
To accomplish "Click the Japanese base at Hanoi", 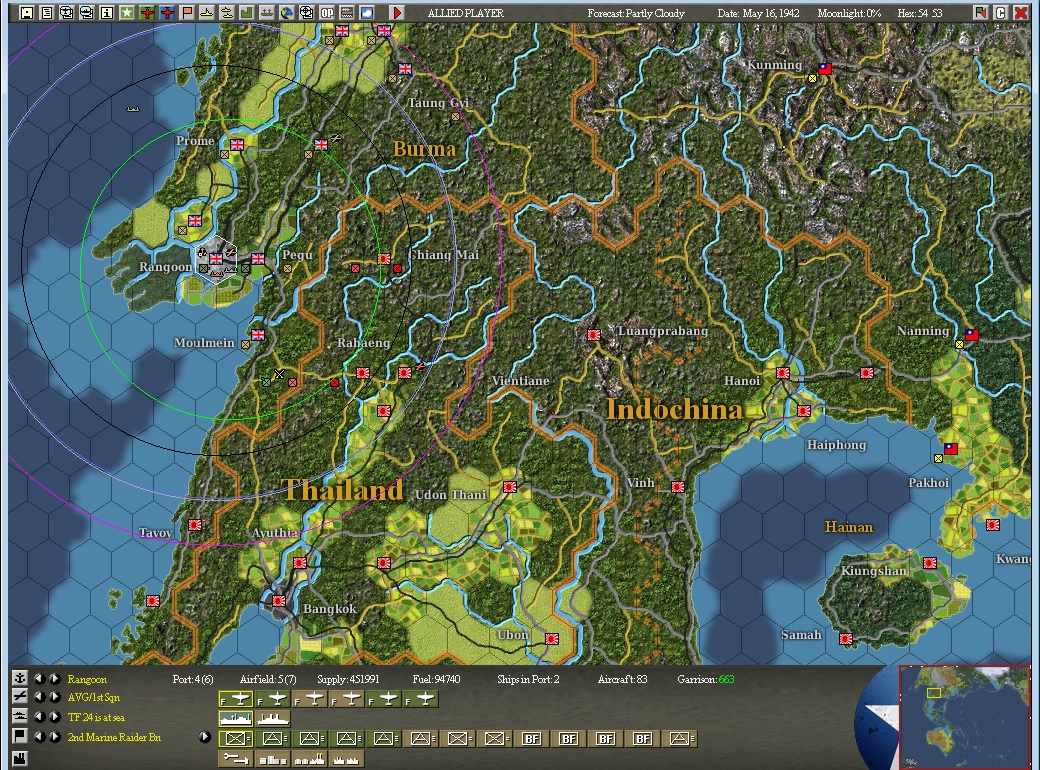I will click(783, 373).
